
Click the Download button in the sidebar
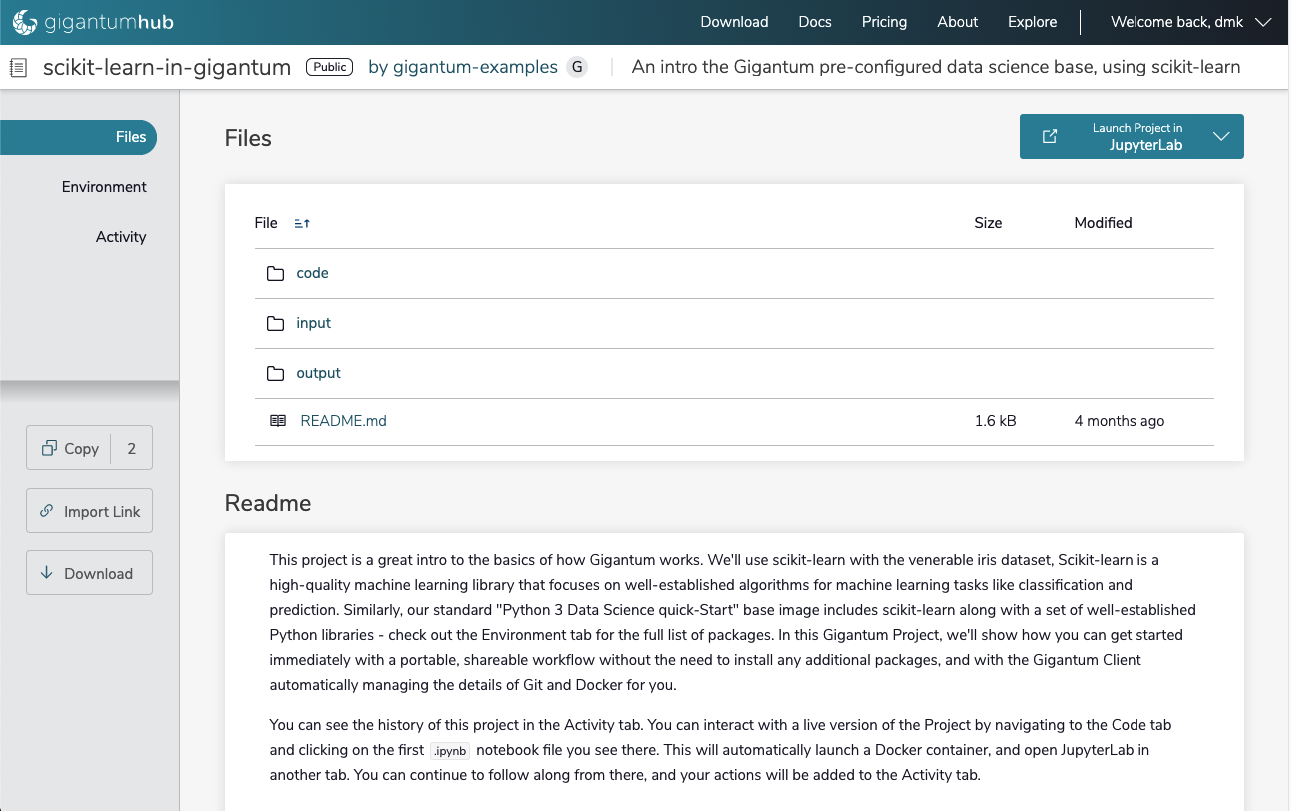click(x=89, y=573)
